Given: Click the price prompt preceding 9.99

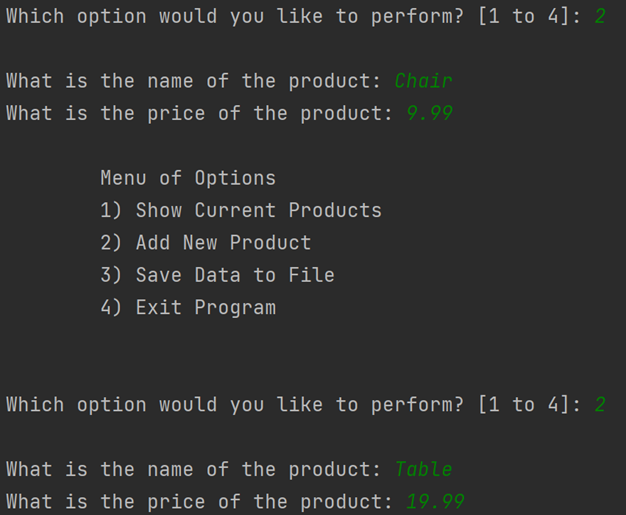Looking at the screenshot, I should pyautogui.click(x=200, y=113).
